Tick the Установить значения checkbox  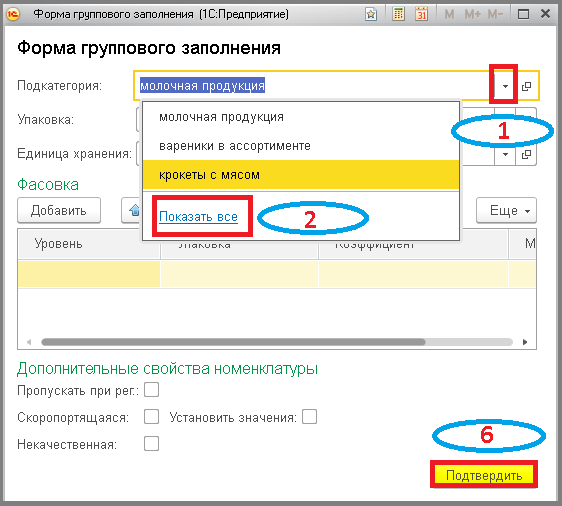click(309, 417)
